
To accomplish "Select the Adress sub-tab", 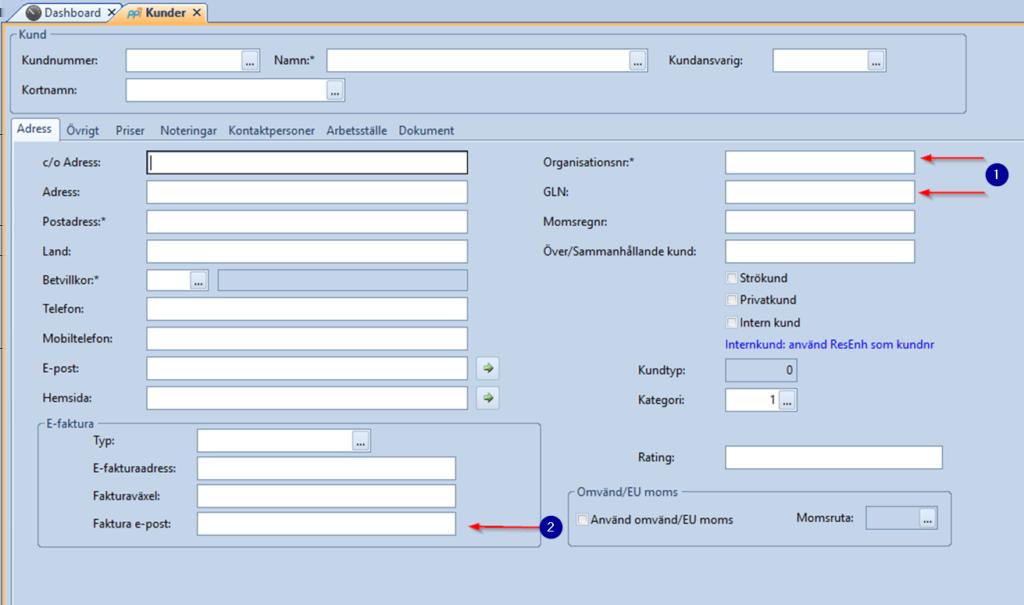I will [34, 129].
